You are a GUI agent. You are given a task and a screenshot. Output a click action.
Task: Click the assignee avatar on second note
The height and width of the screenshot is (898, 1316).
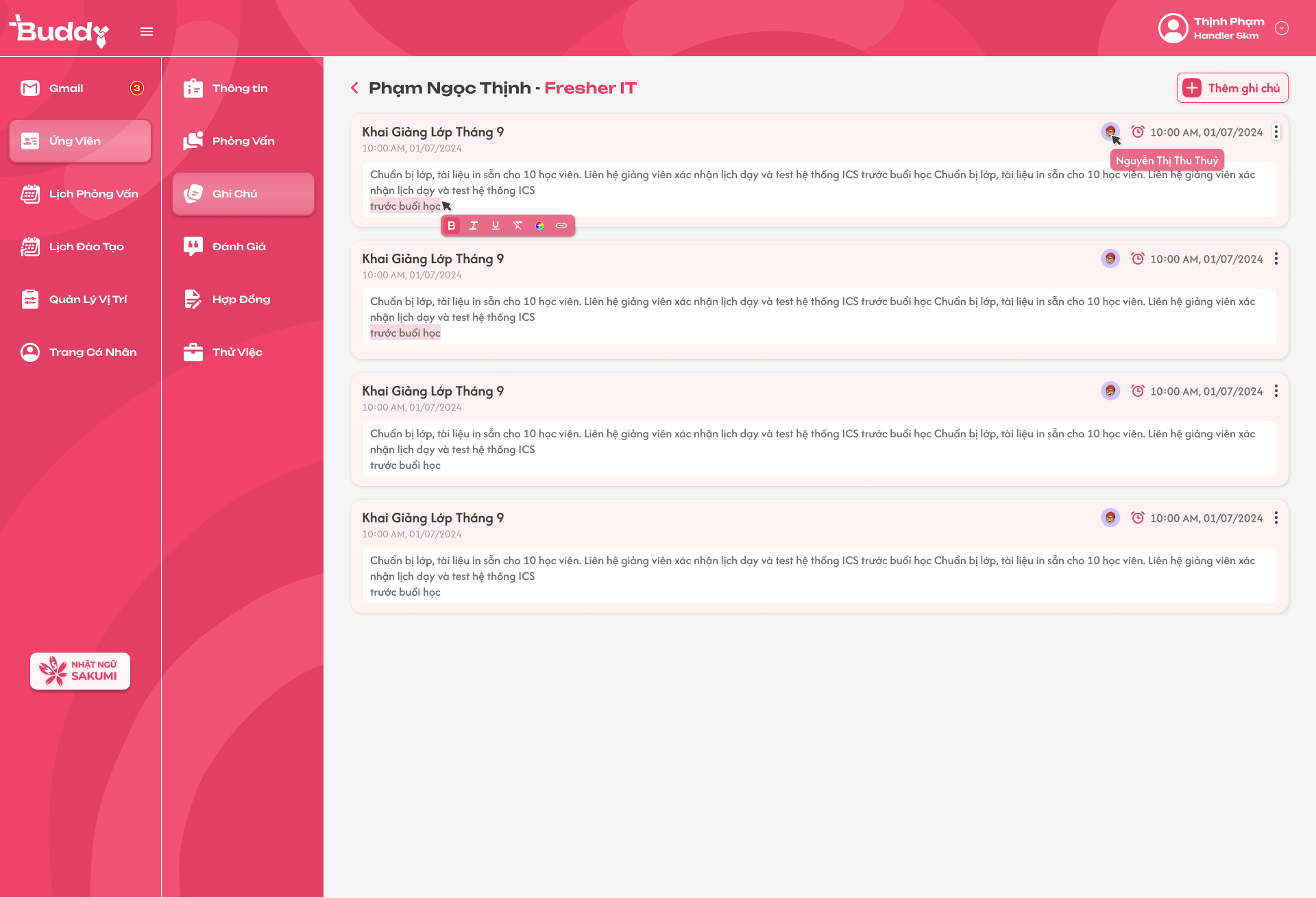coord(1110,258)
